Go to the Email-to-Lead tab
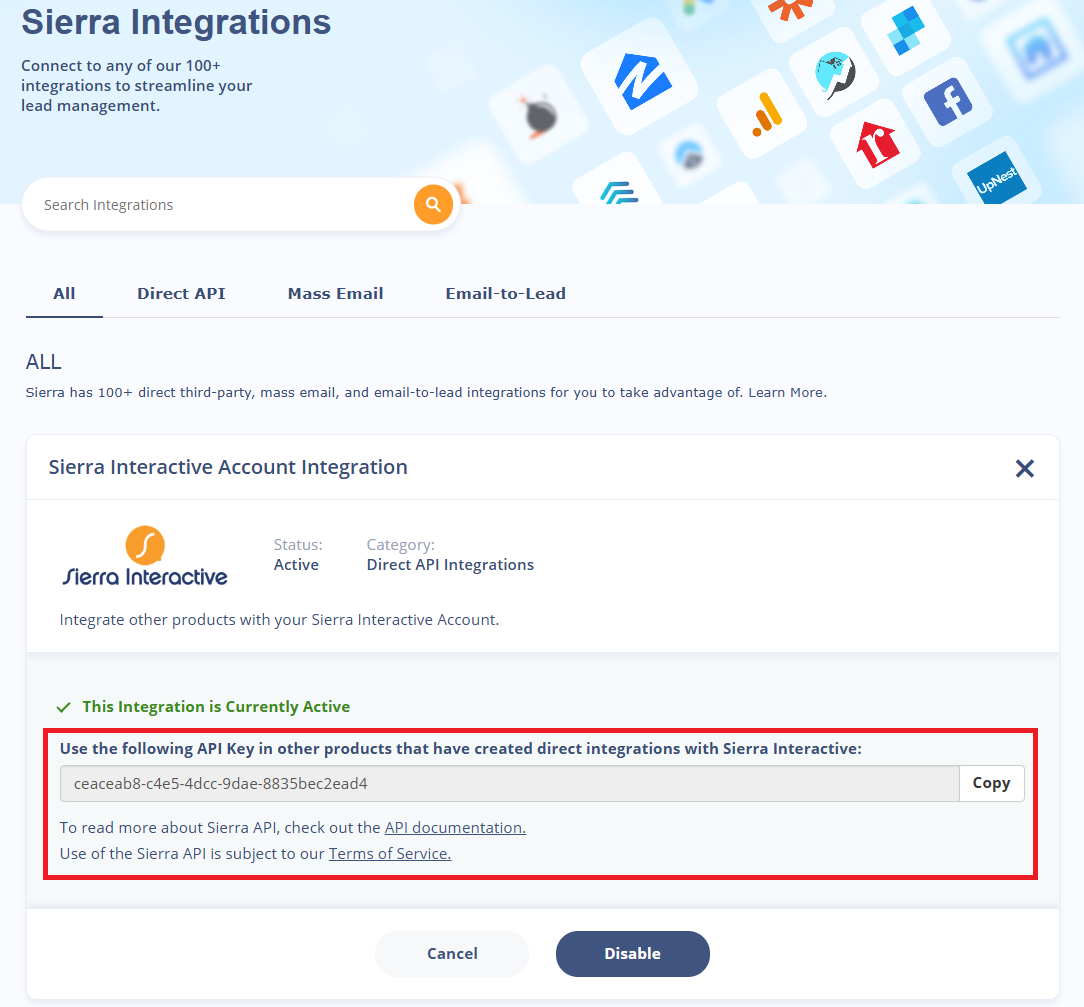This screenshot has width=1084, height=1007. 505,293
